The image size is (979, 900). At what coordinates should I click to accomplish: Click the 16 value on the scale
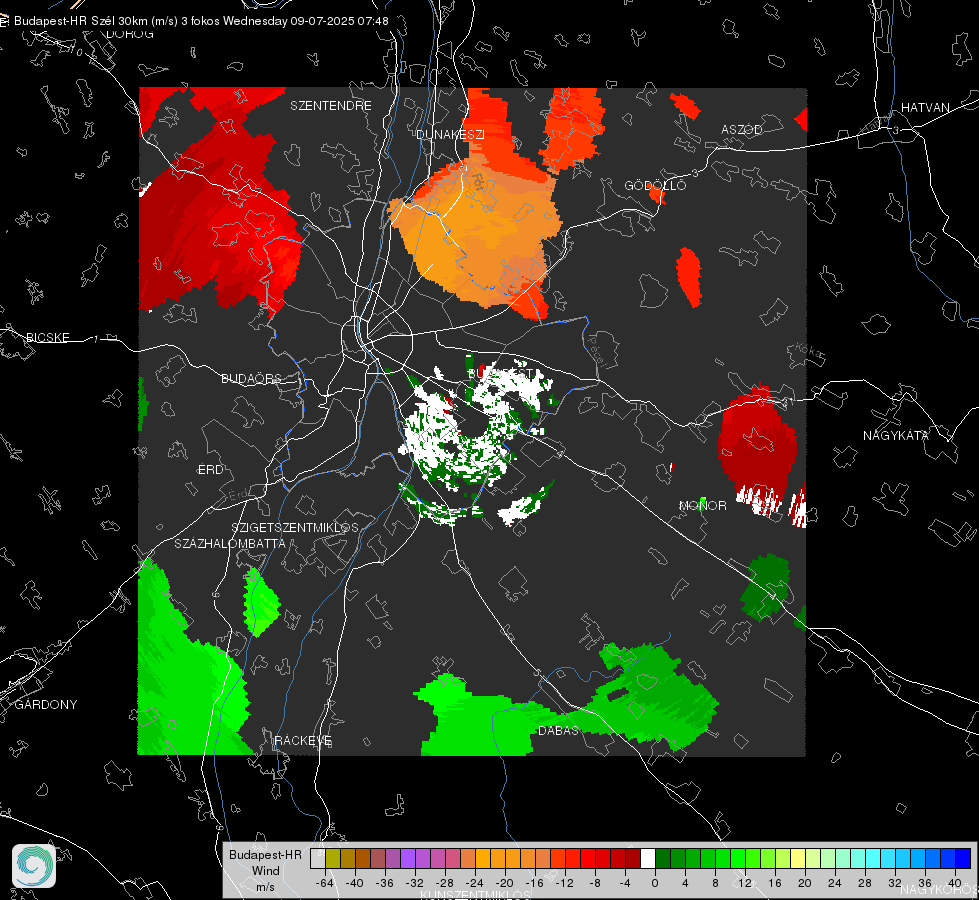(774, 883)
